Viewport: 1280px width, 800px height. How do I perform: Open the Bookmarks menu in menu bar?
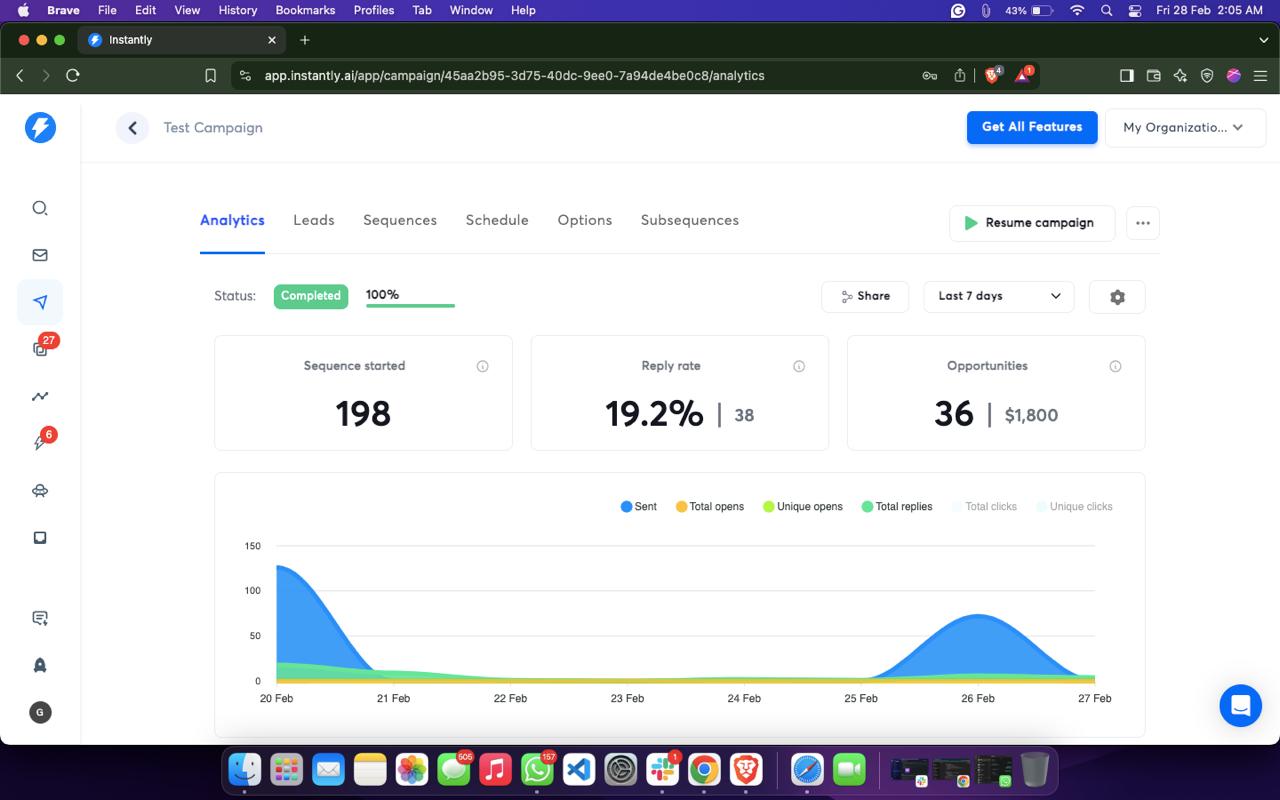(x=305, y=10)
